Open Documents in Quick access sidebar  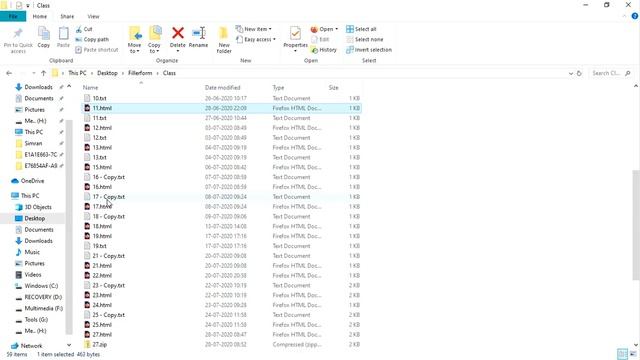(x=39, y=98)
